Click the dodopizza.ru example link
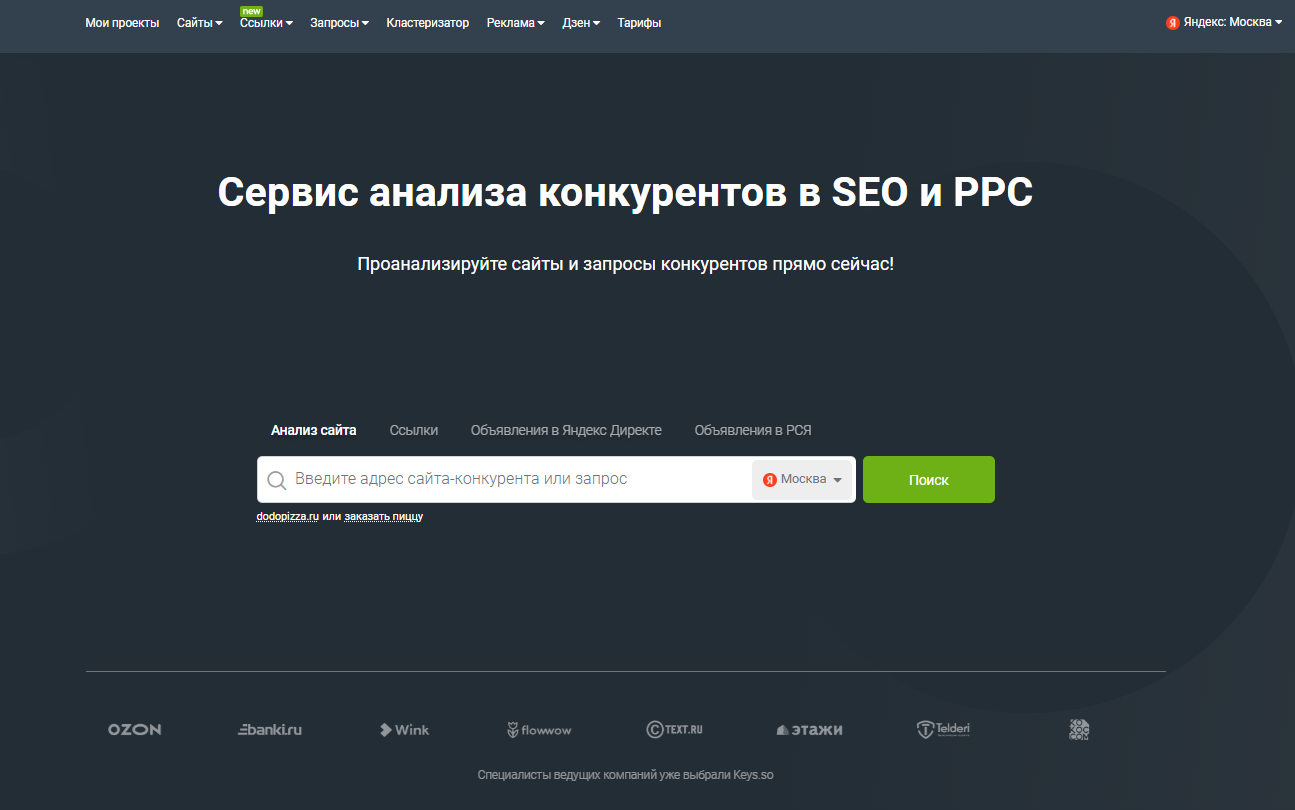1295x810 pixels. click(x=287, y=516)
